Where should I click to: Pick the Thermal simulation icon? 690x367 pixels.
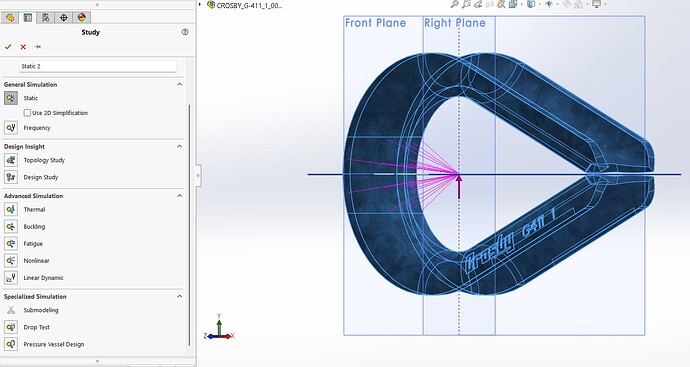[11, 209]
